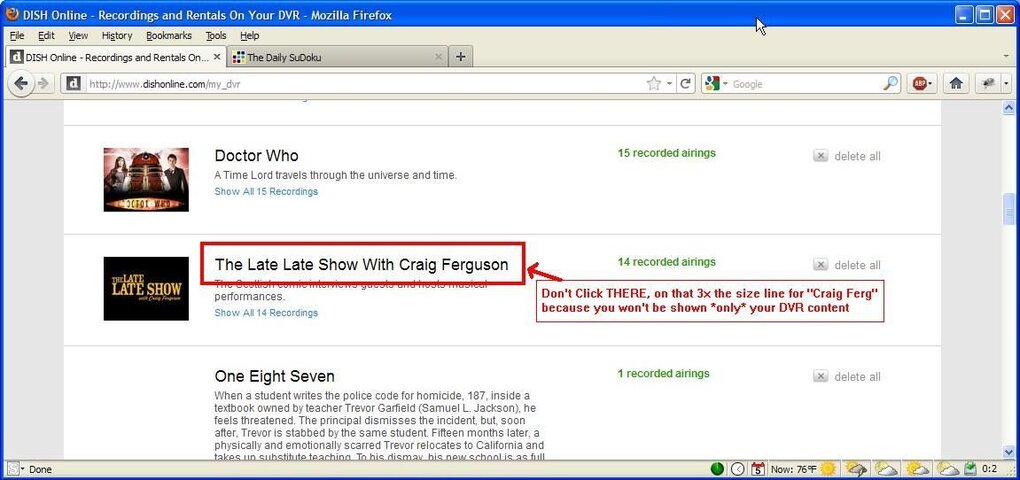Open the list all tabs dropdown arrow
Image resolution: width=1020 pixels, height=480 pixels.
[x=1006, y=57]
